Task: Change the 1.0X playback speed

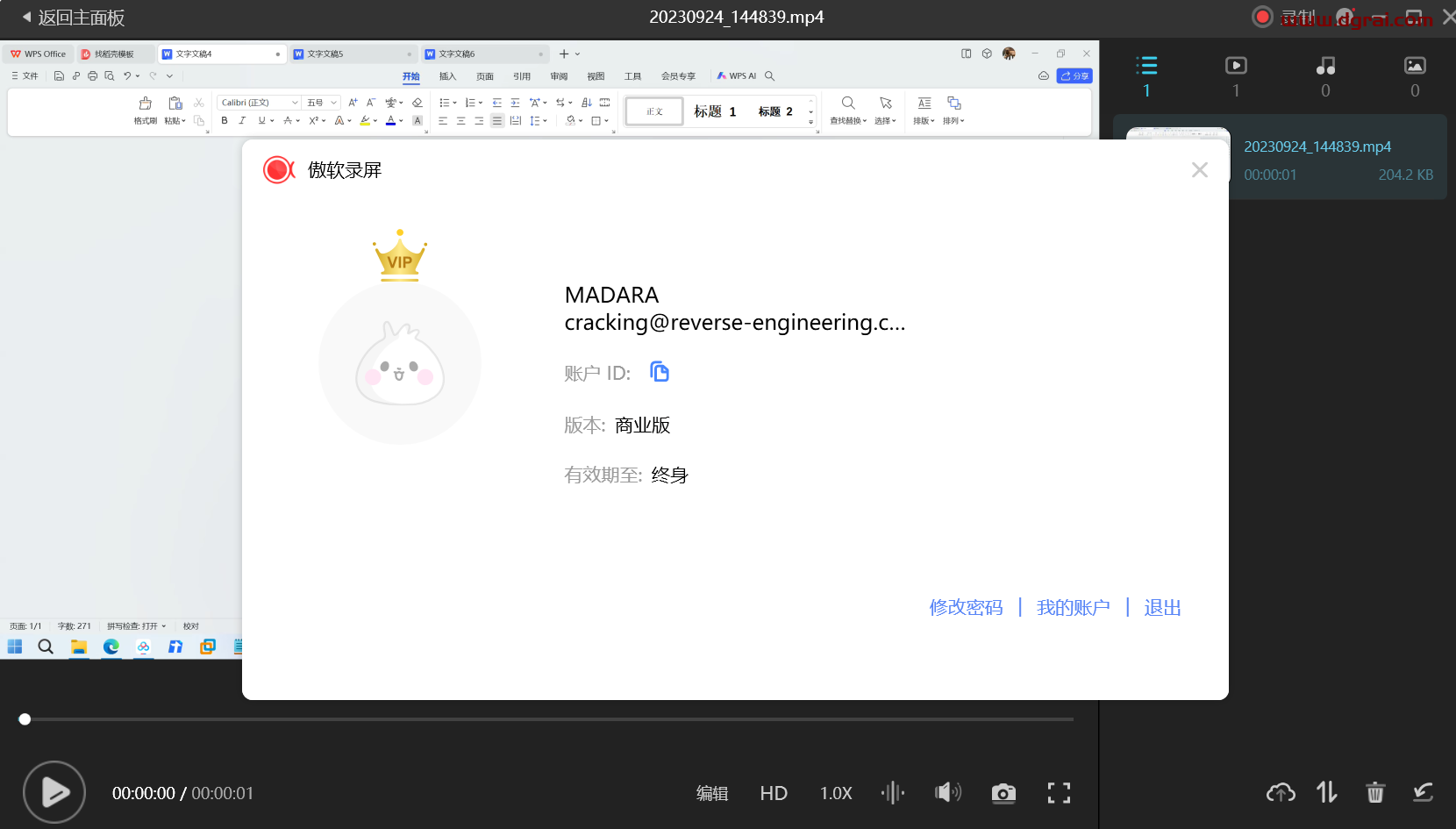Action: pyautogui.click(x=836, y=793)
